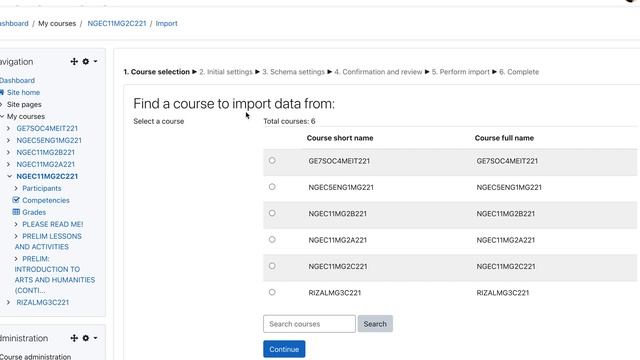This screenshot has width=640, height=360.
Task: Click the Total courses: 6 text
Action: (x=289, y=121)
